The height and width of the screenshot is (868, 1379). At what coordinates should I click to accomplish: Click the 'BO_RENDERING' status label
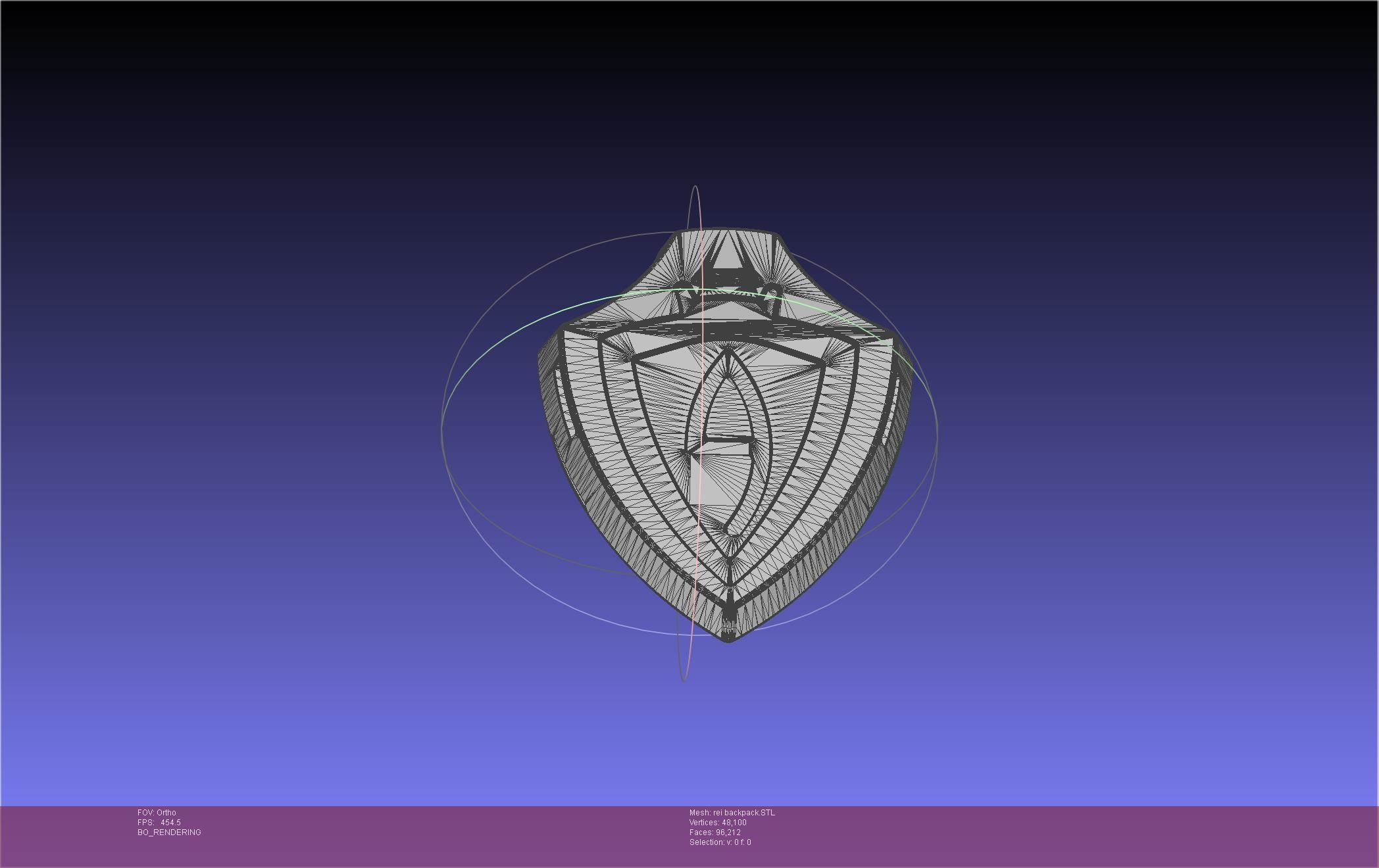pos(169,832)
